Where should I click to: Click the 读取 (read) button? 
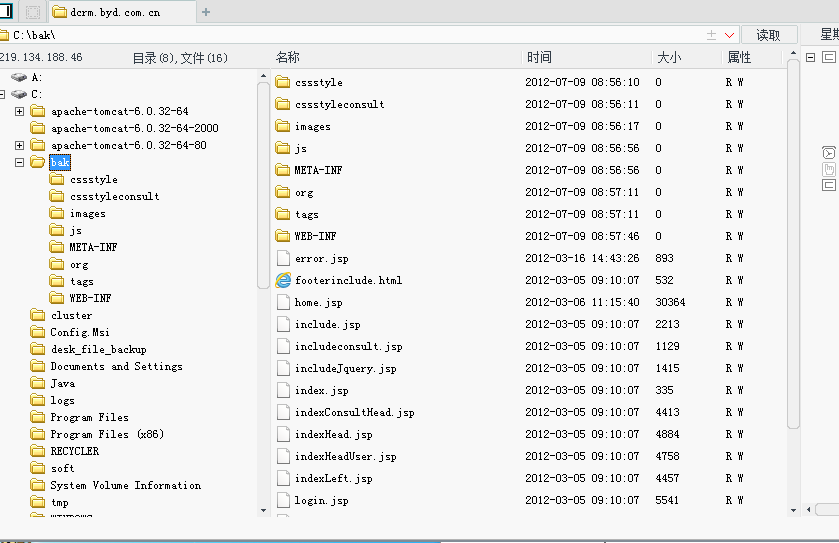tap(769, 35)
